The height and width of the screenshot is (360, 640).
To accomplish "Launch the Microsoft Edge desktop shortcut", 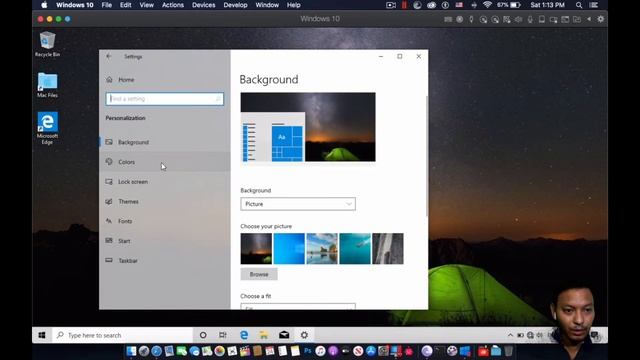I will pos(47,128).
